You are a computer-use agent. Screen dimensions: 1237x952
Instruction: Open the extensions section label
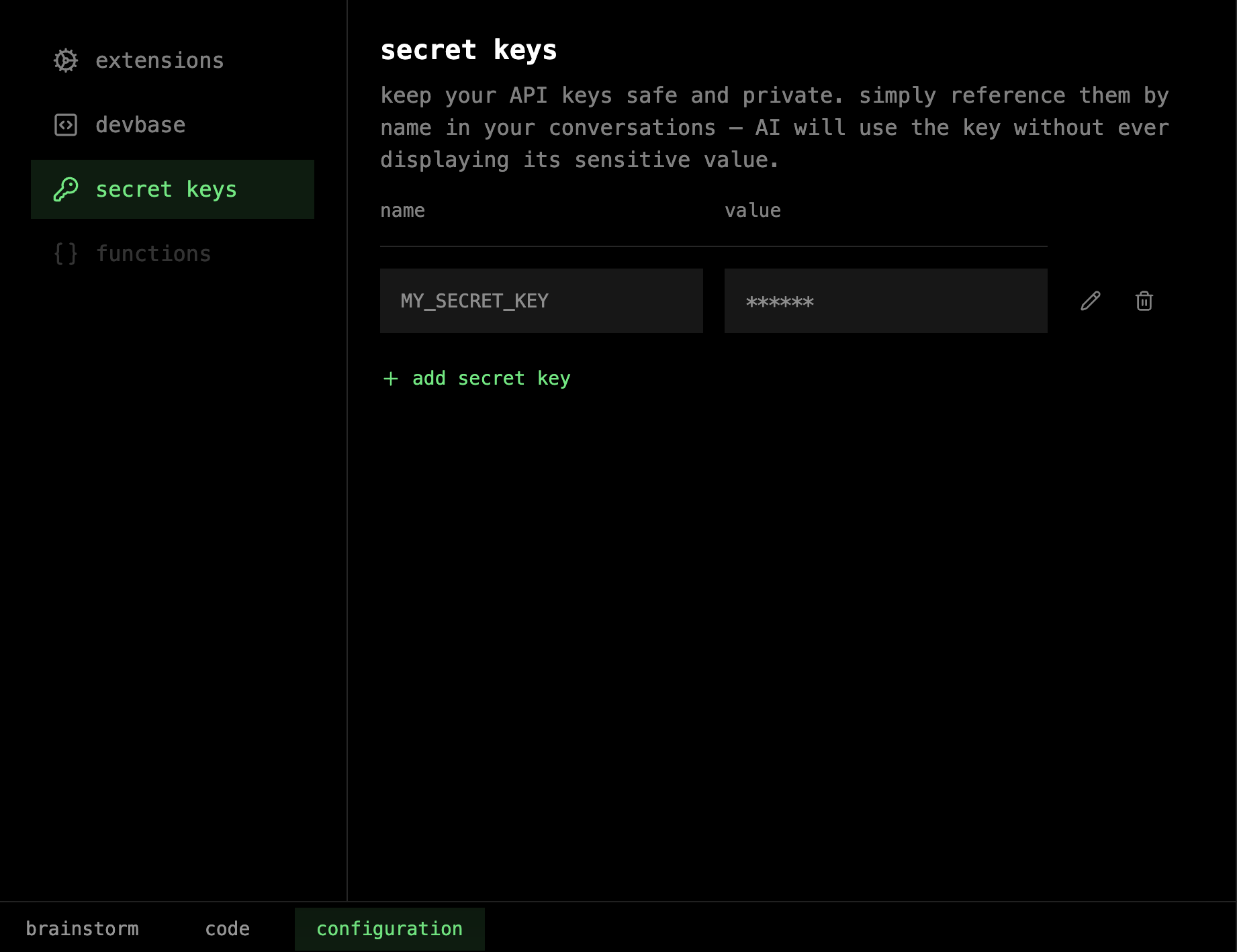(x=160, y=60)
